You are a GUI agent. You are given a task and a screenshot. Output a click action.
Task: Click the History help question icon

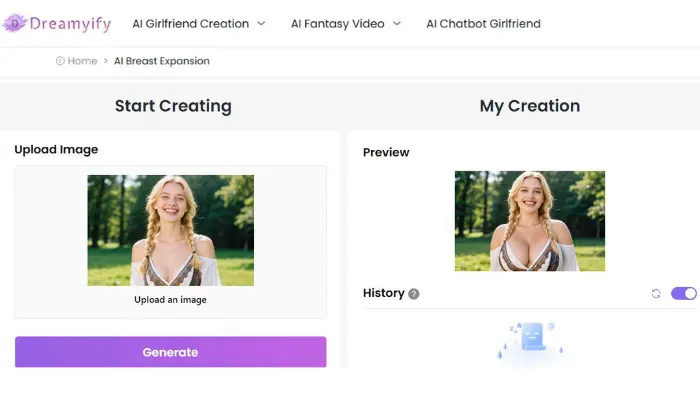click(x=414, y=294)
